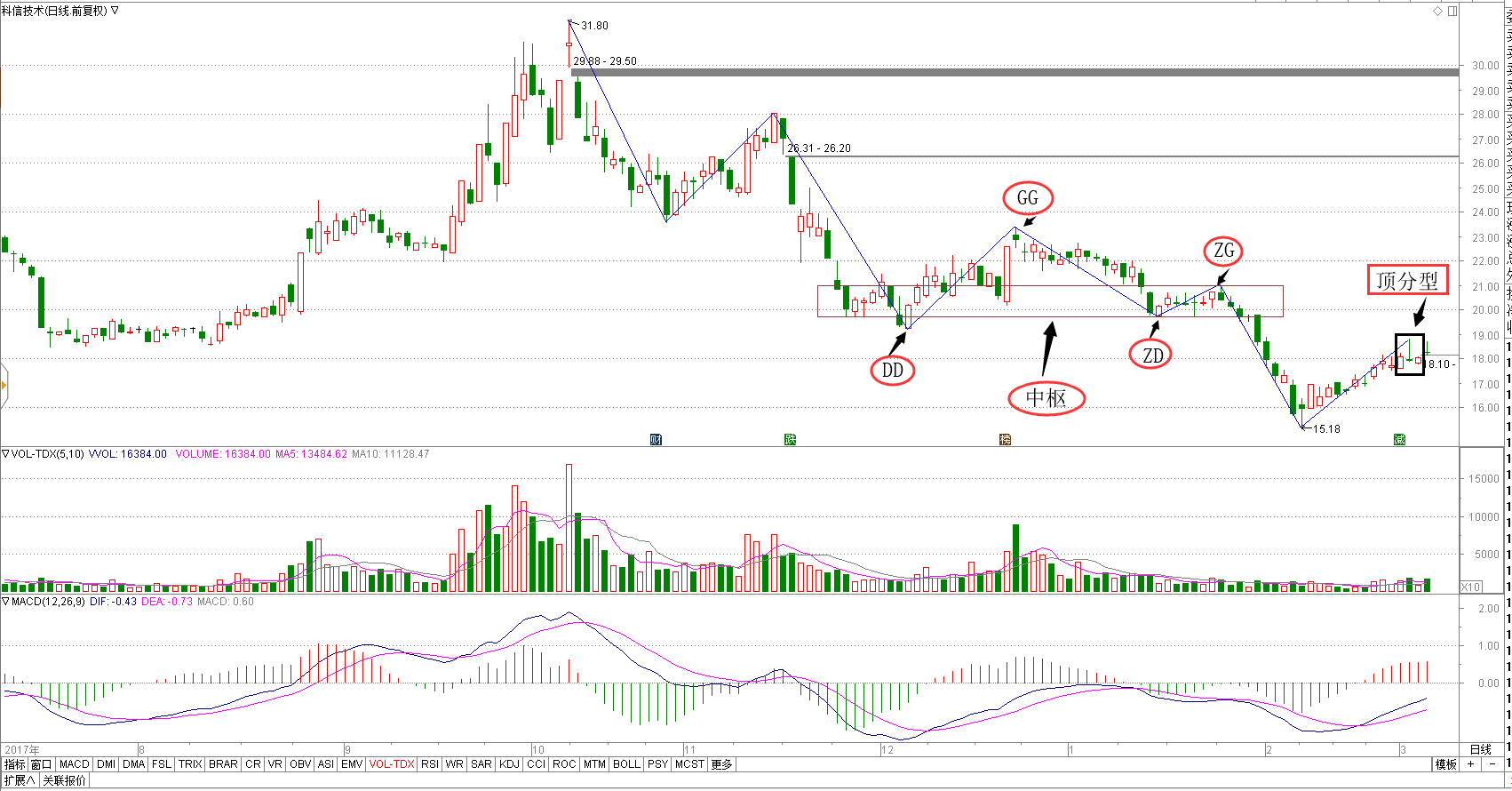Switch to the EMV indicator
The width and height of the screenshot is (1512, 791).
352,764
